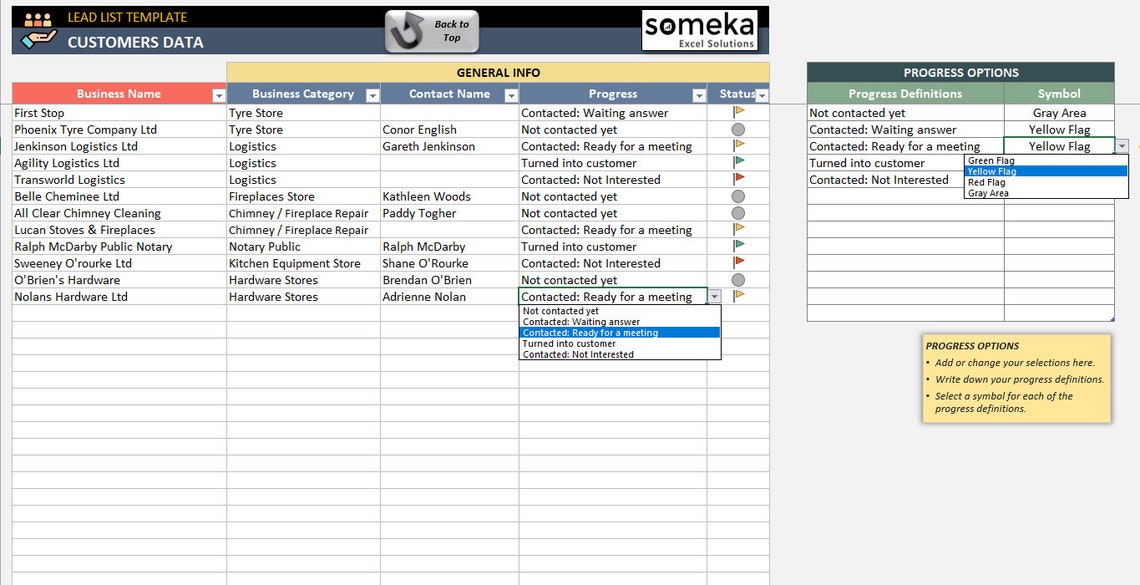Click dropdown arrow beside Ready for a meeting symbol
The width and height of the screenshot is (1140, 585).
pyautogui.click(x=1122, y=146)
